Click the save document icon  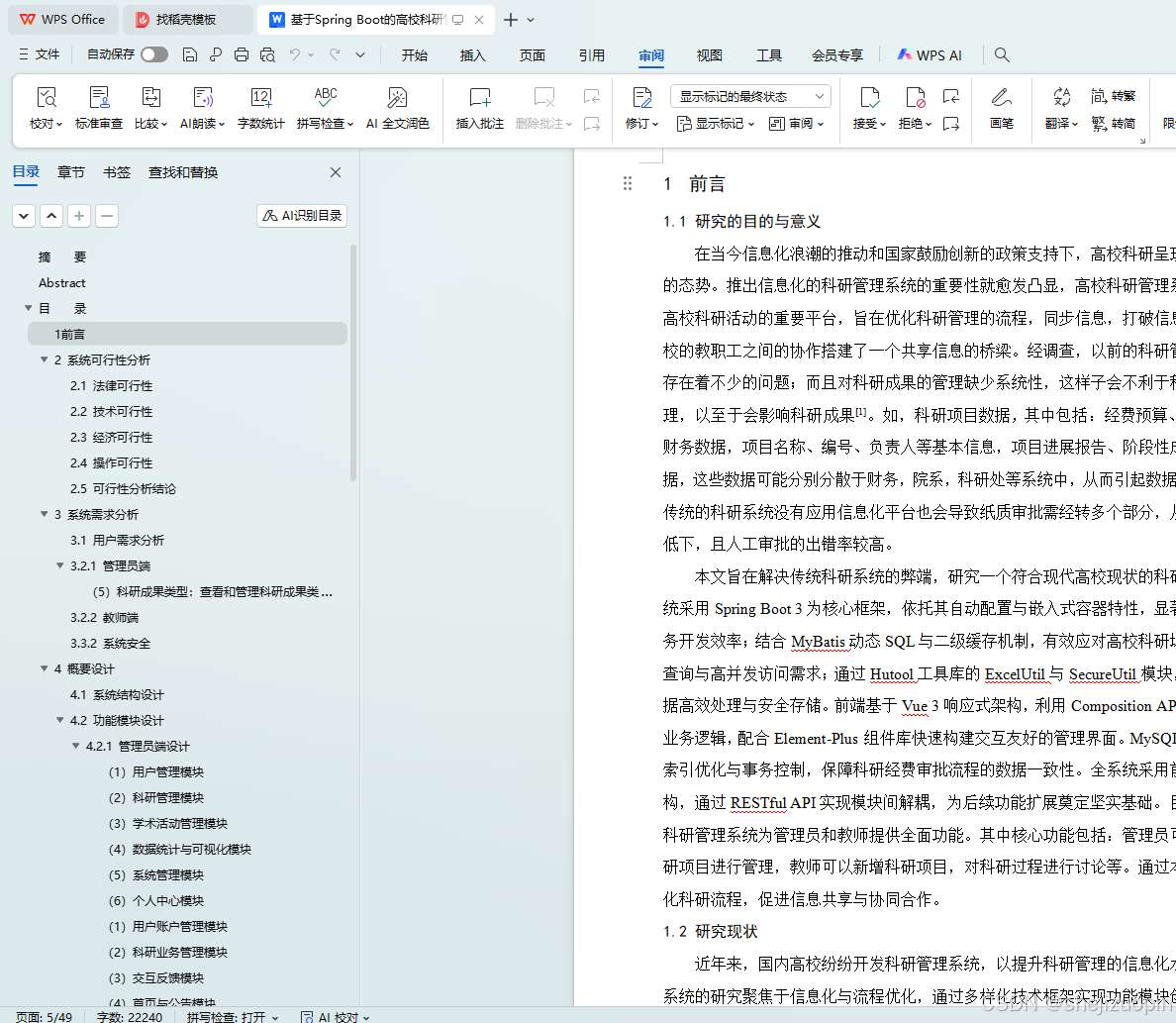point(190,54)
